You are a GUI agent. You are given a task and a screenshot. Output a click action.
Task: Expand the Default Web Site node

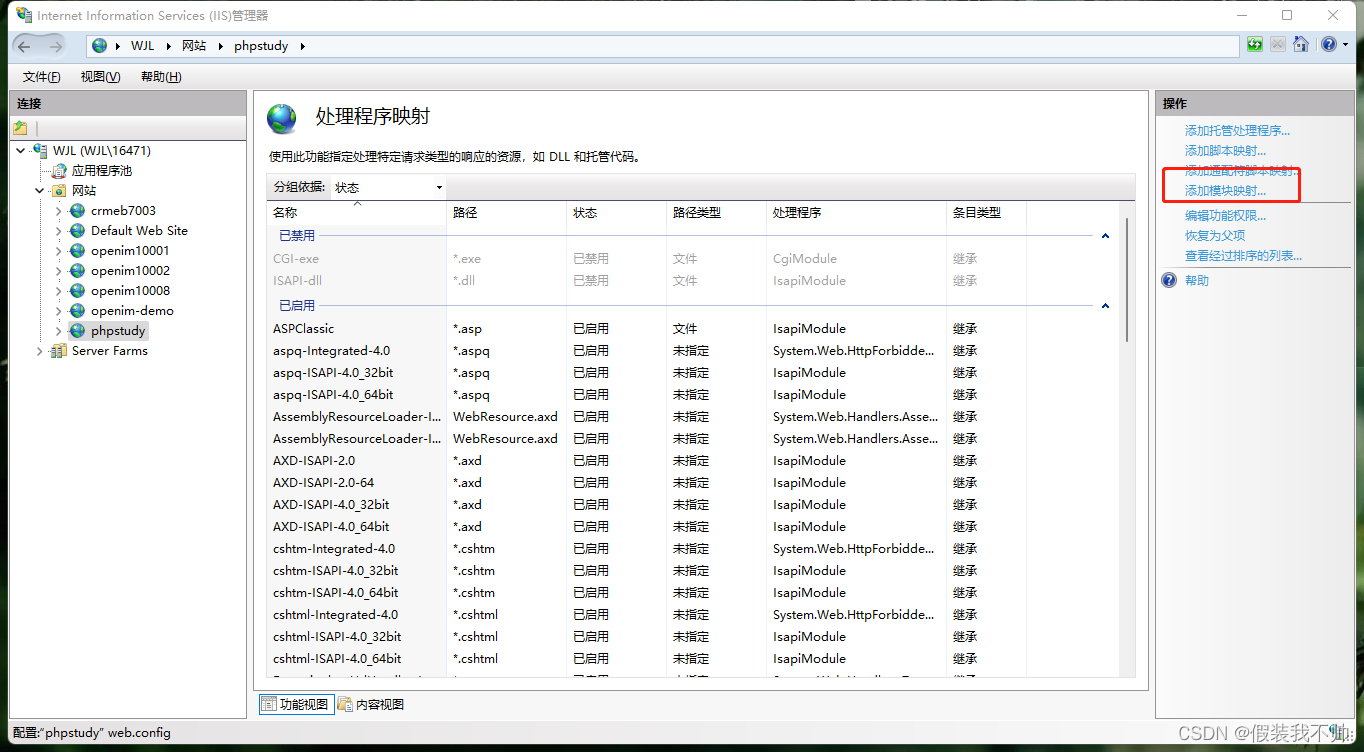click(59, 230)
